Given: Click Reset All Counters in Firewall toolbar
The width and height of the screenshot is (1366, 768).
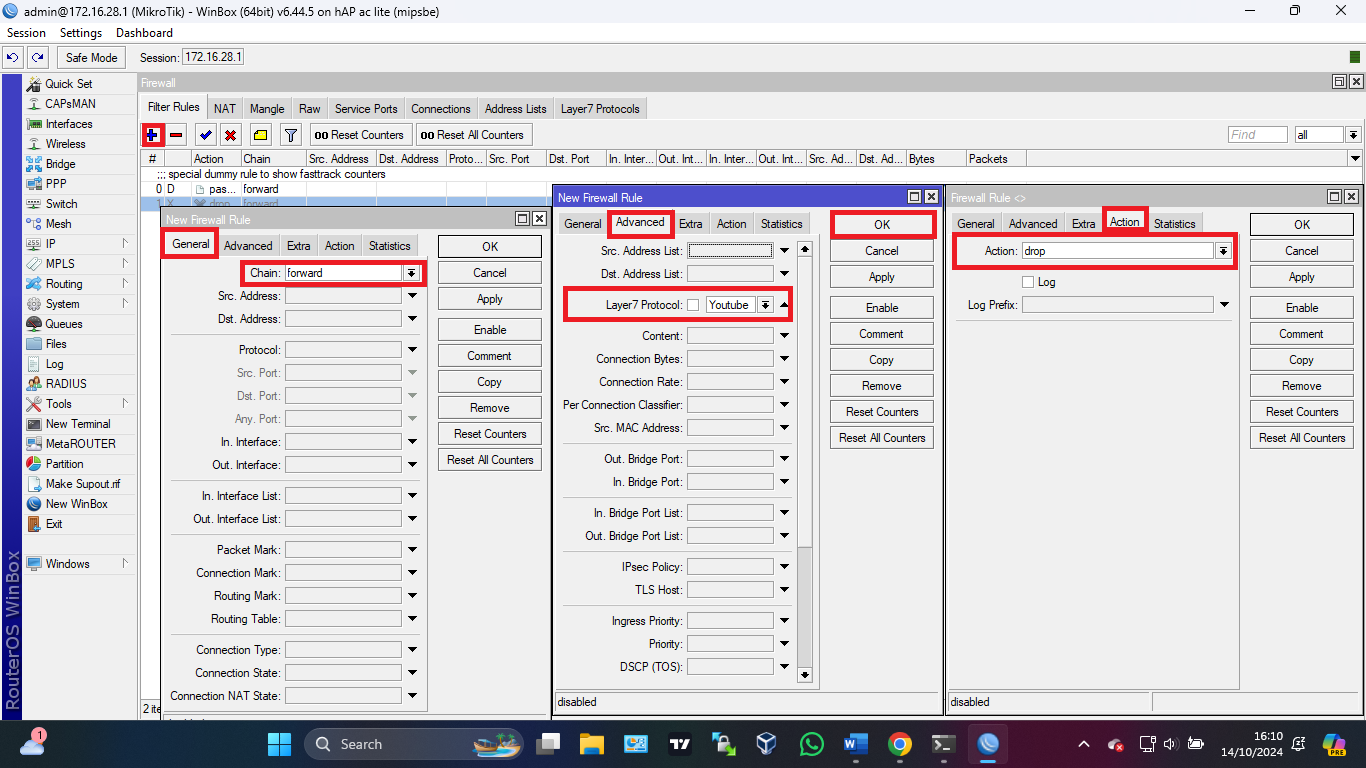Looking at the screenshot, I should (x=472, y=135).
